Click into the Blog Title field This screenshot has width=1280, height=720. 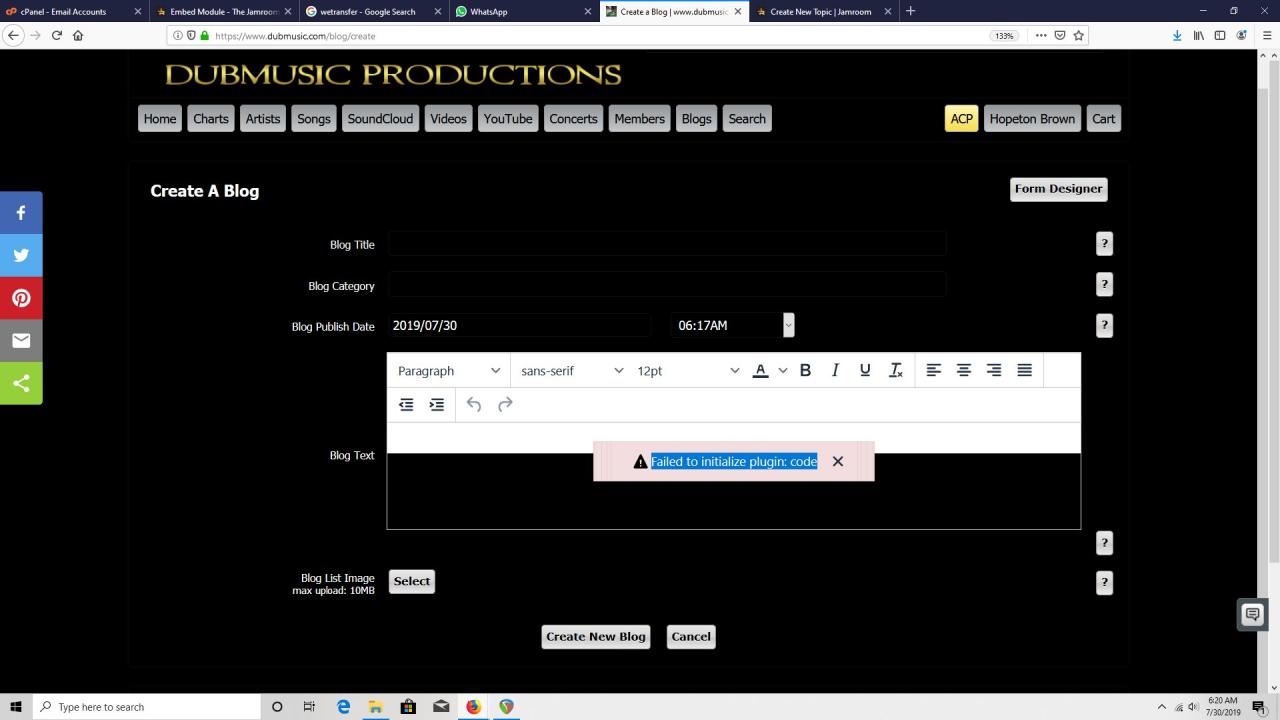pyautogui.click(x=666, y=244)
